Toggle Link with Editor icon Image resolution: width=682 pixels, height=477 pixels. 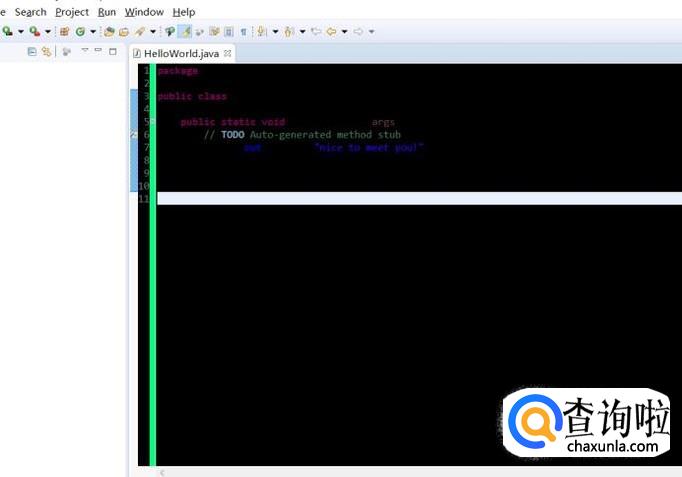(46, 52)
